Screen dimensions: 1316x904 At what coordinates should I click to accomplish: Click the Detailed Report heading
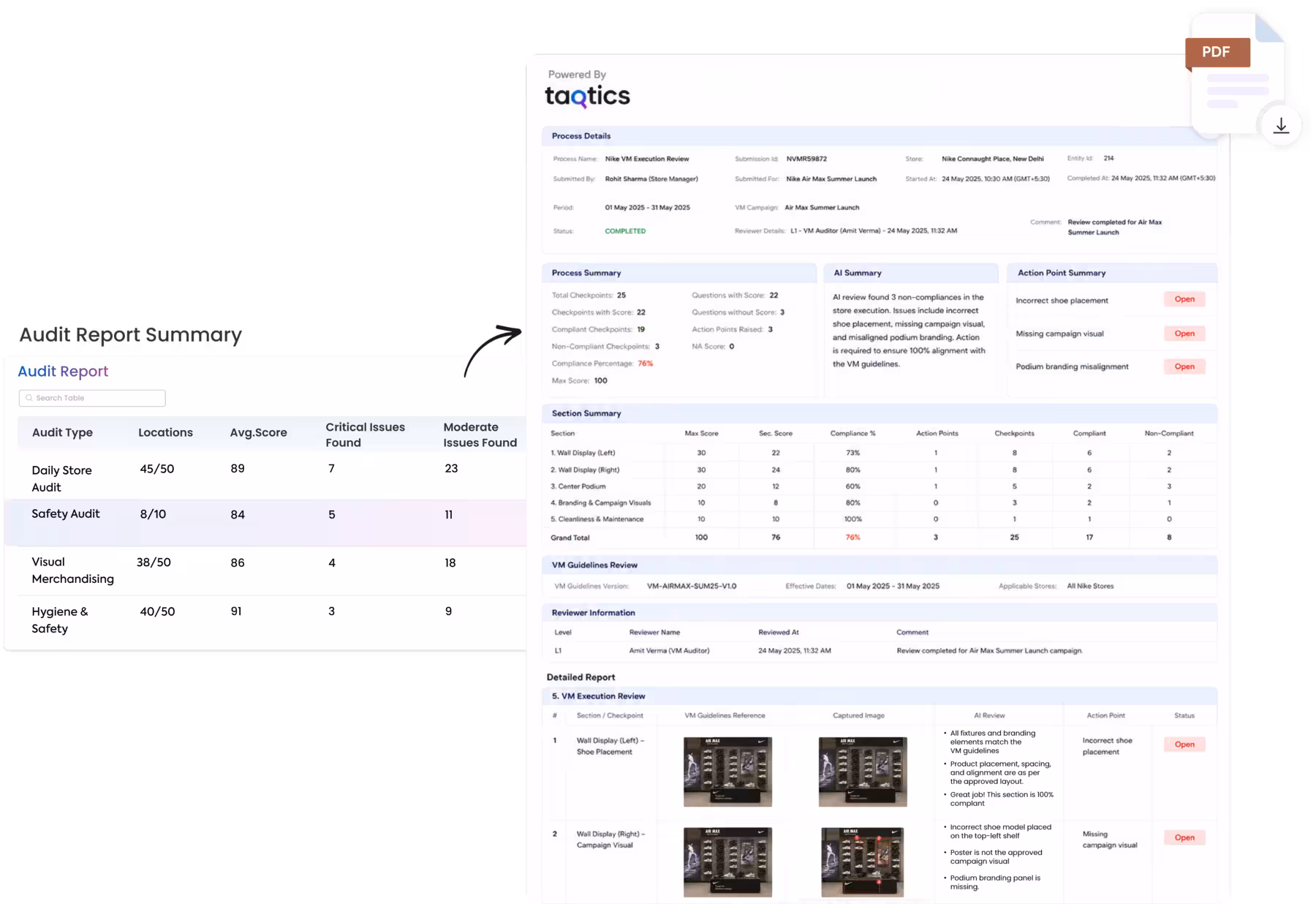coord(581,677)
